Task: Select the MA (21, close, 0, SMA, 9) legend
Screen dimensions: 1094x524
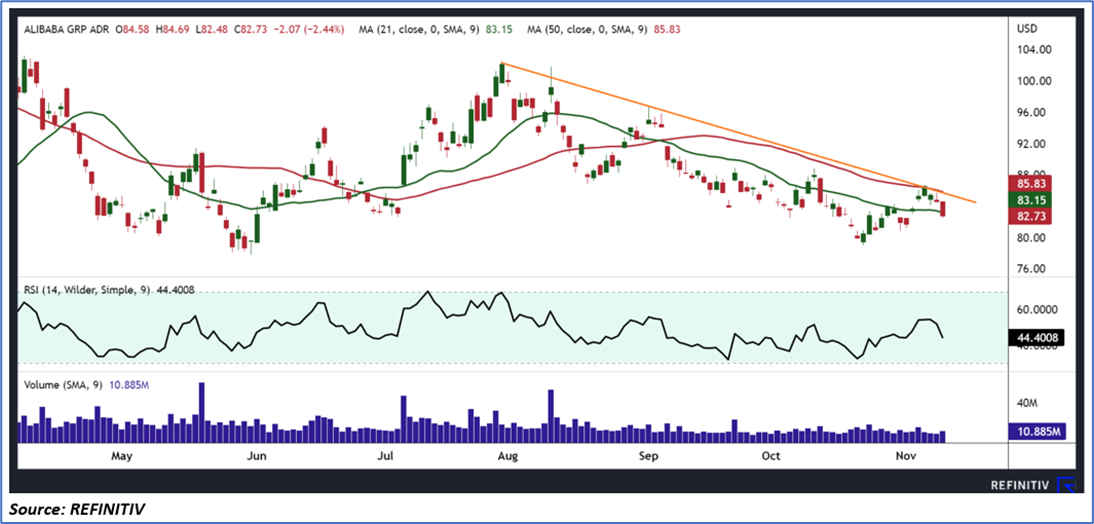Action: pyautogui.click(x=419, y=30)
